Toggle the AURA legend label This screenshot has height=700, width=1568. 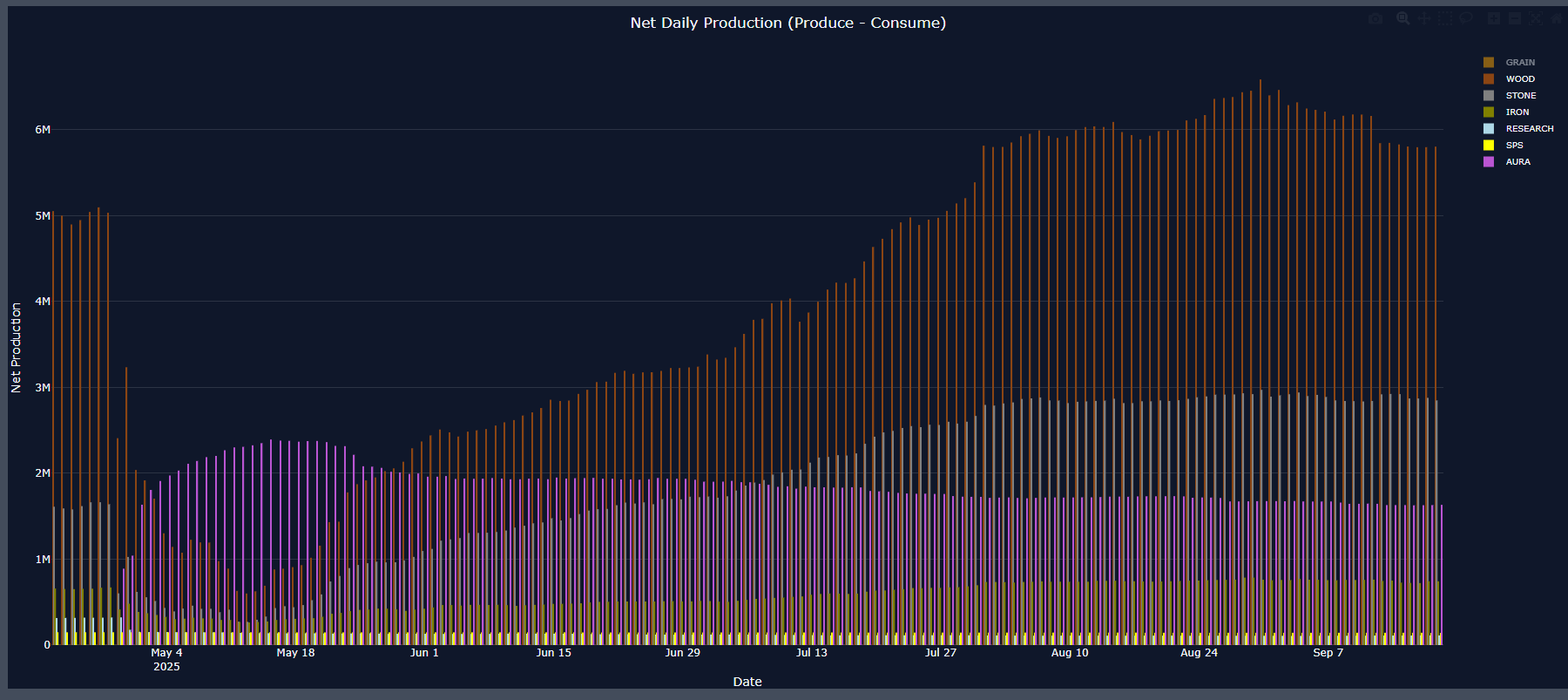[1517, 162]
